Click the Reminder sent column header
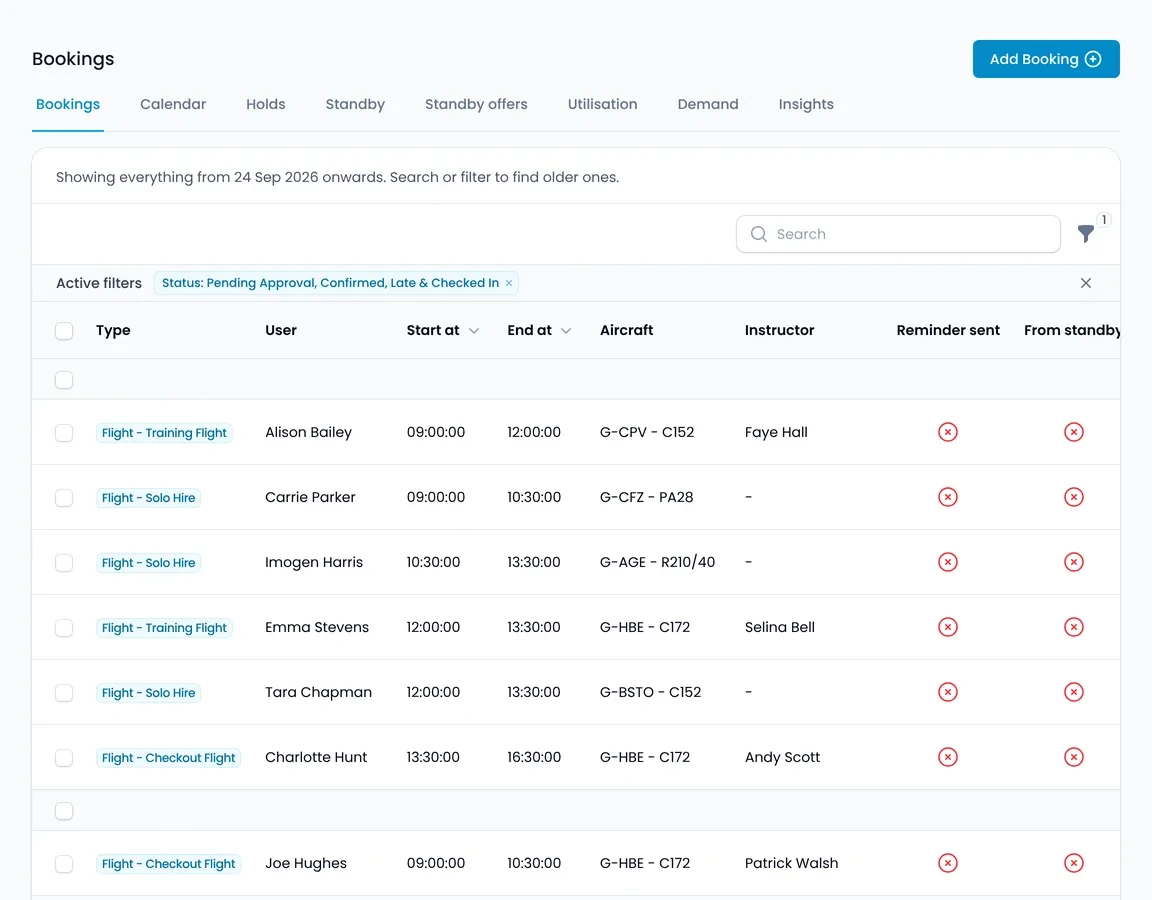 [948, 331]
